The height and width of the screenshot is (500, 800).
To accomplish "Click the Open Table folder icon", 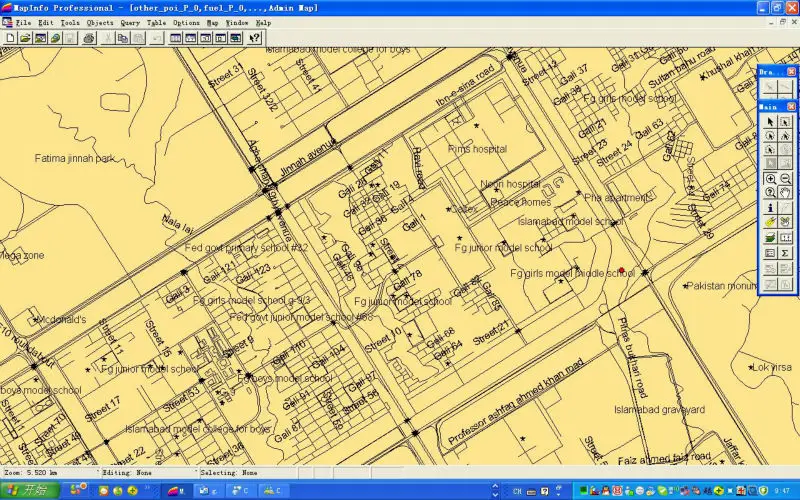I will 25,38.
